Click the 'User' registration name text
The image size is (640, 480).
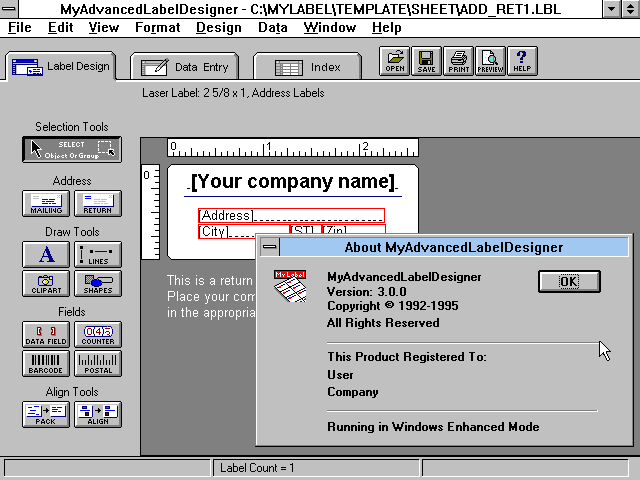point(340,375)
